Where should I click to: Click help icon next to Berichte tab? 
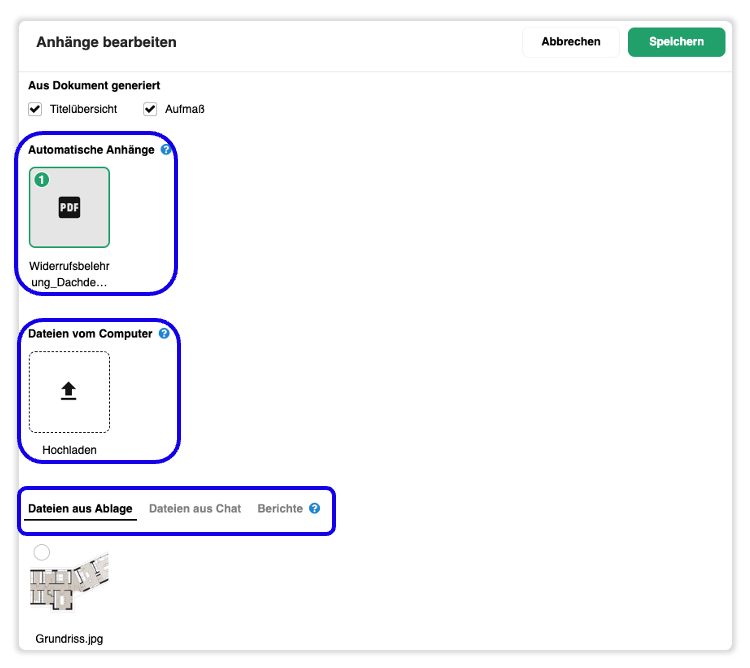coord(314,508)
